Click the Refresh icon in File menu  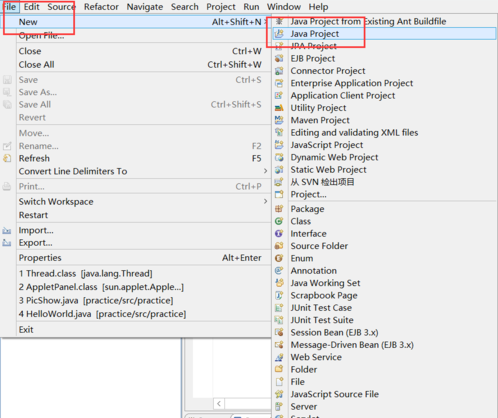click(7, 158)
